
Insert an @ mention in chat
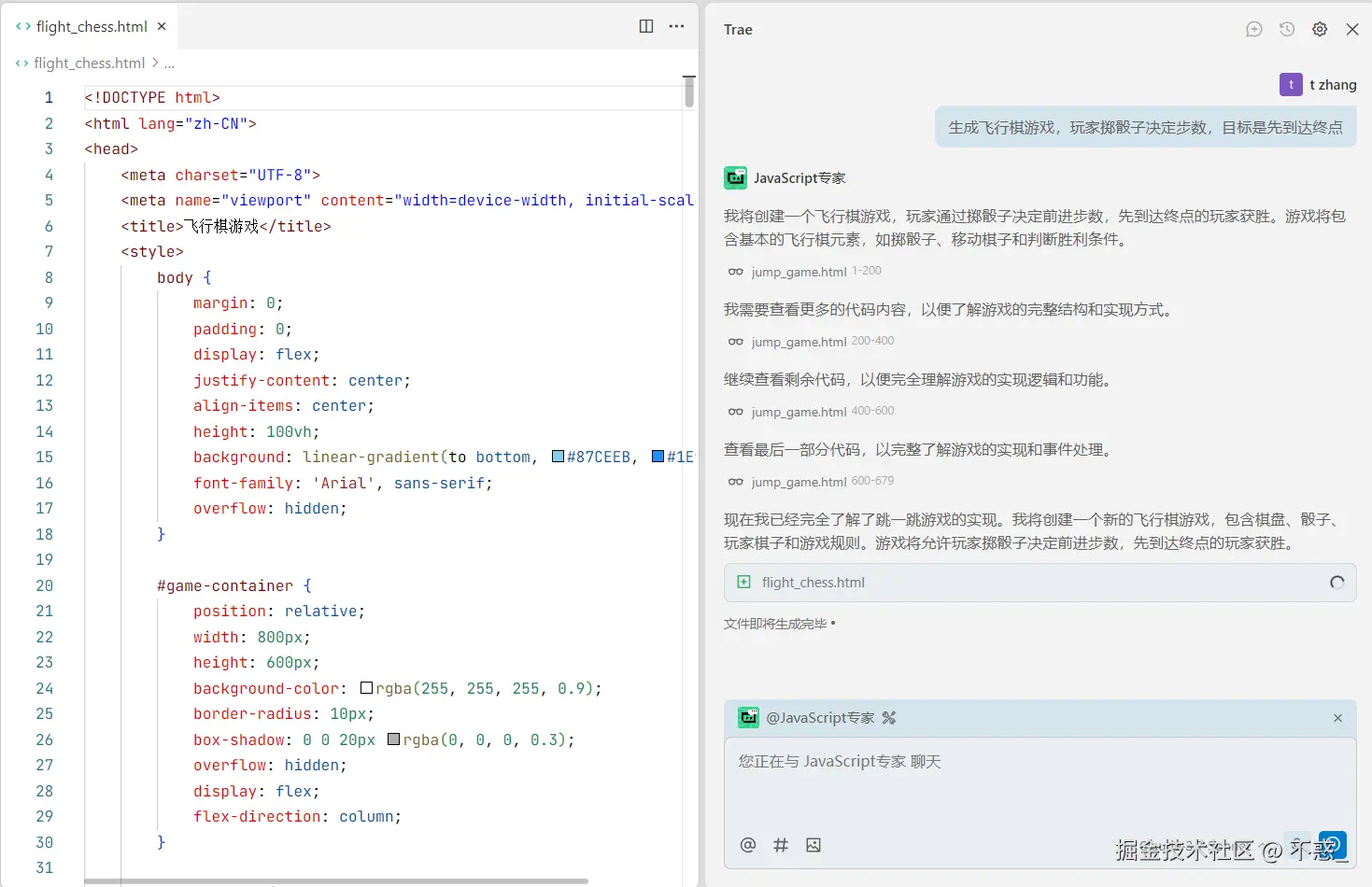point(747,845)
